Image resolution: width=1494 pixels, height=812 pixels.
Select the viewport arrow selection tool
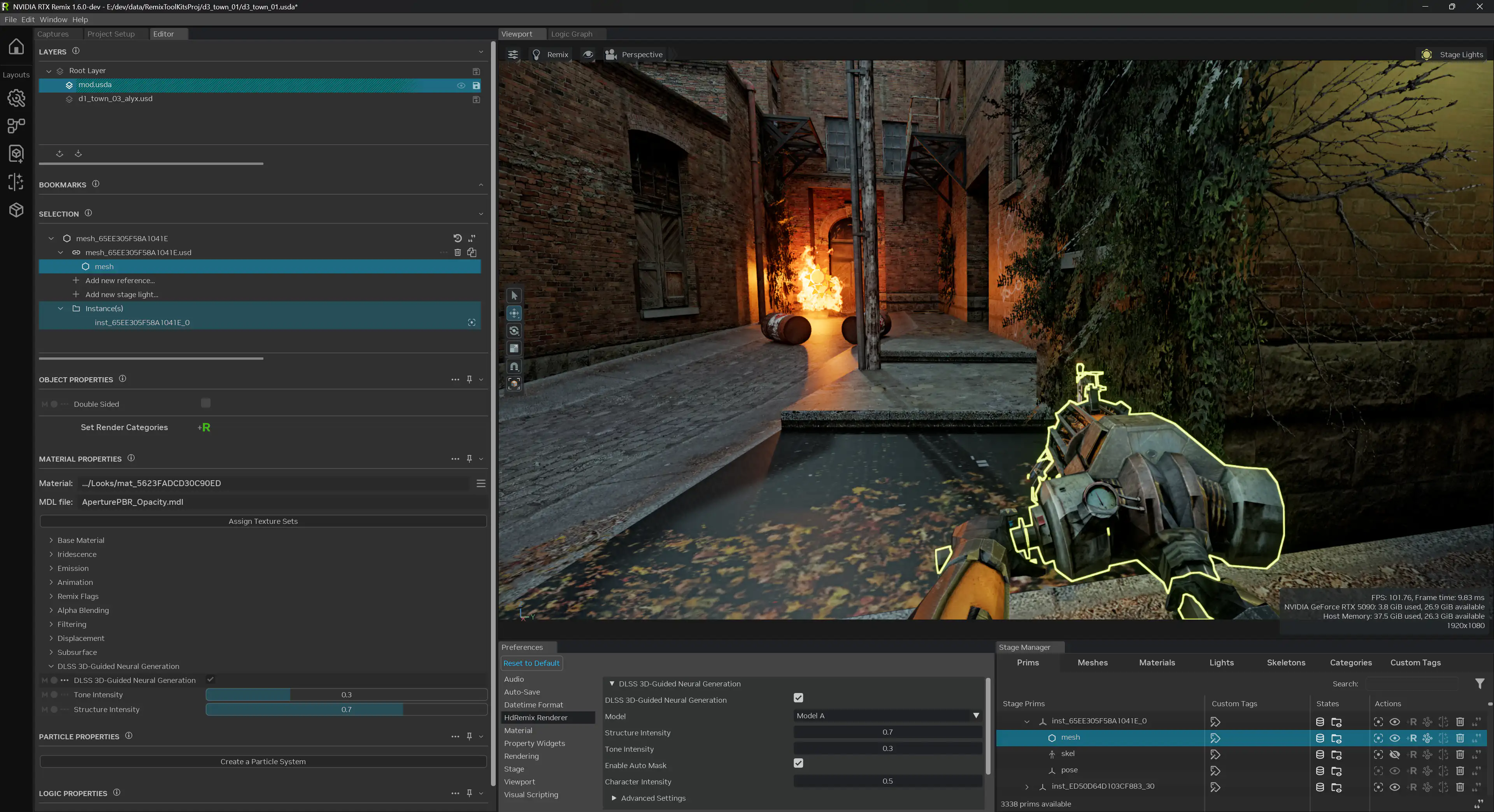(514, 296)
